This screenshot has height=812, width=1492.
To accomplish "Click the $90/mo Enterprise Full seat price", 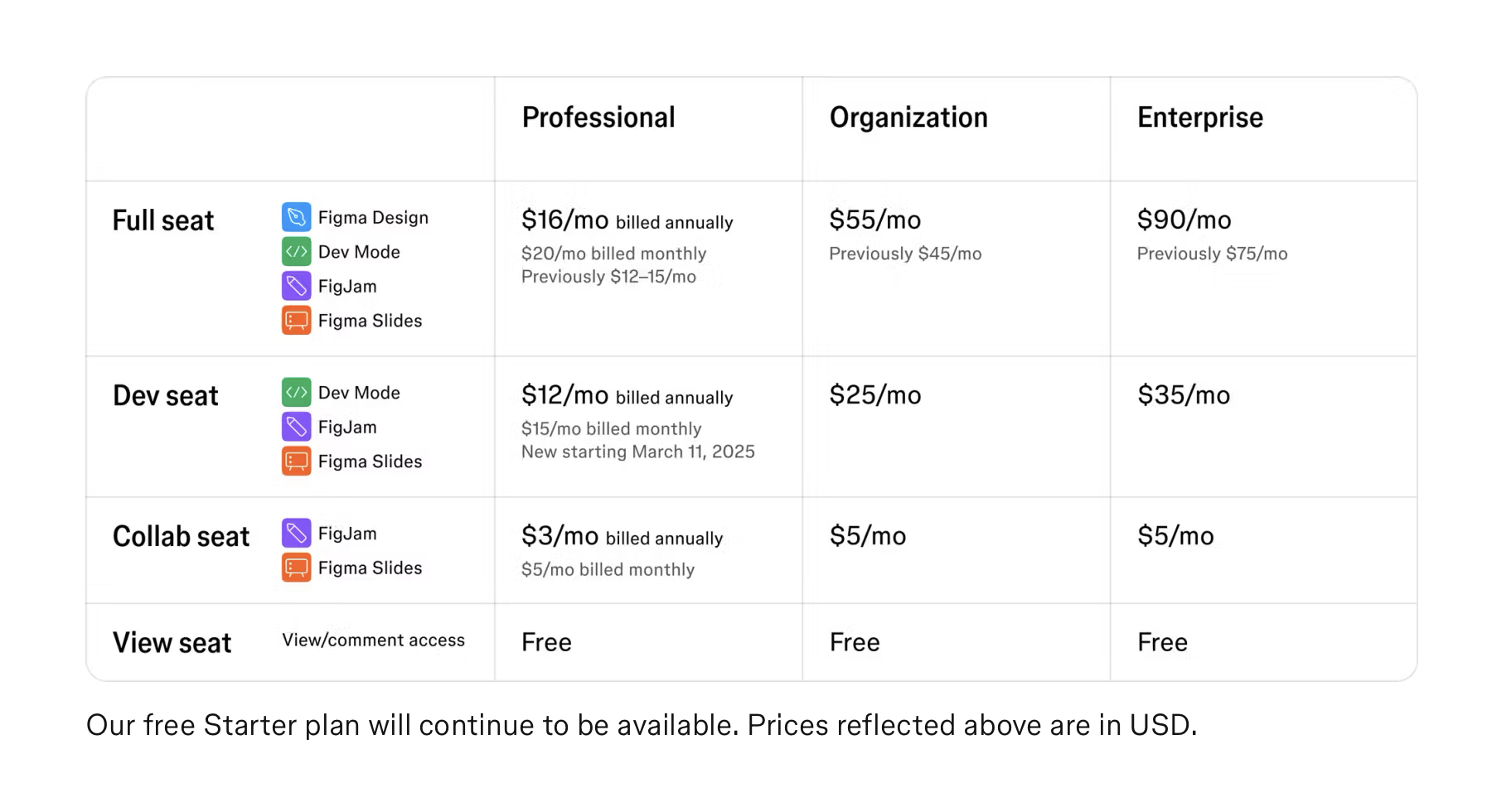I will (1184, 220).
